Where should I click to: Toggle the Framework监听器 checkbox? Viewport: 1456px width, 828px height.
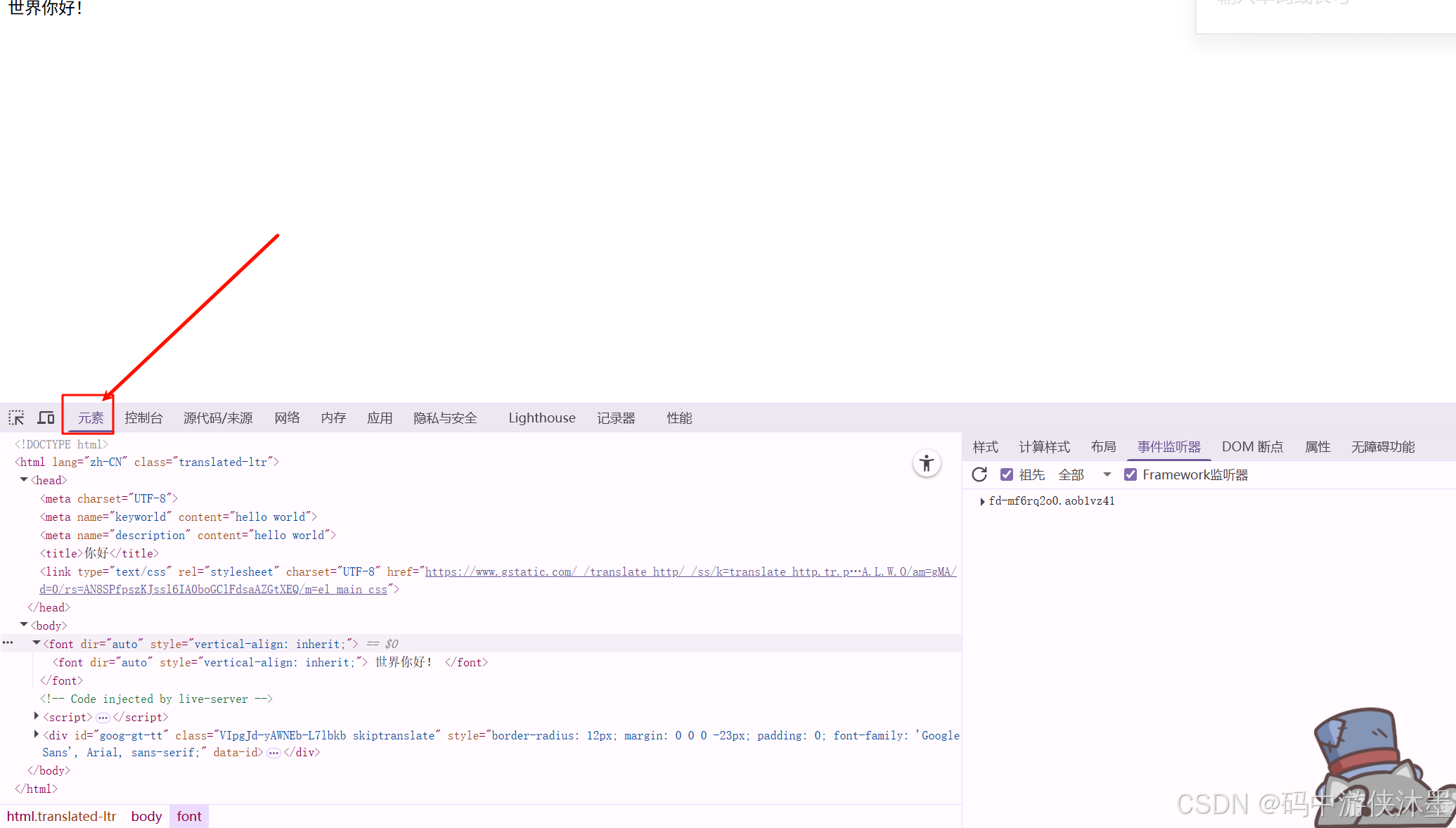click(1130, 474)
